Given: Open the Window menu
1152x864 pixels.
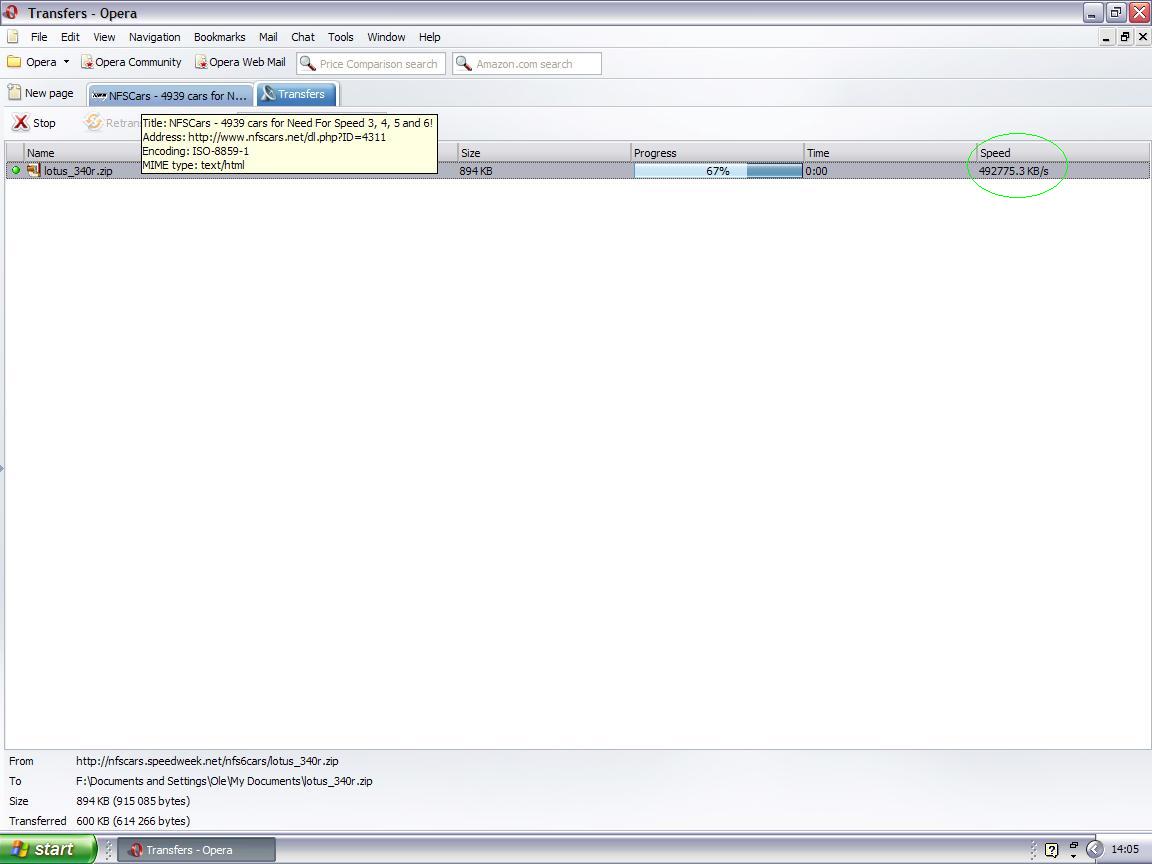Looking at the screenshot, I should point(386,37).
